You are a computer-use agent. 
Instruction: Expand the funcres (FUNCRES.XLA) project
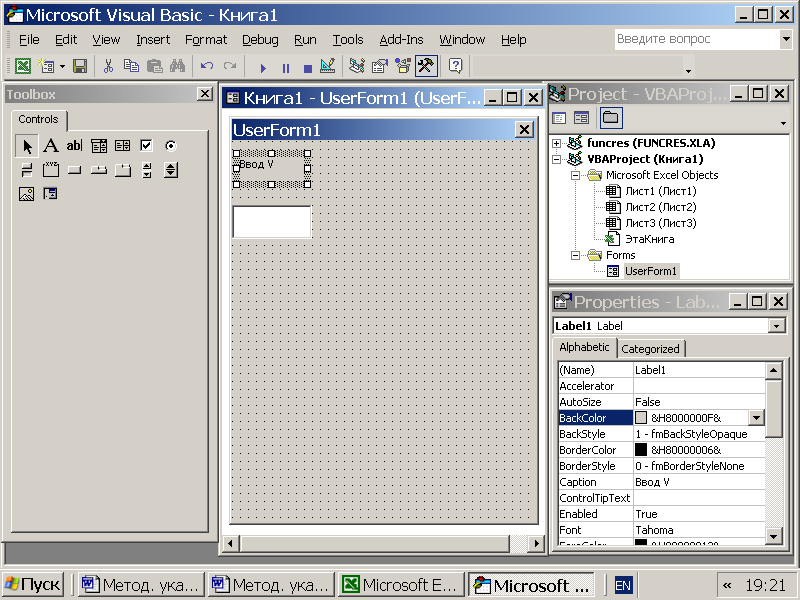557,143
